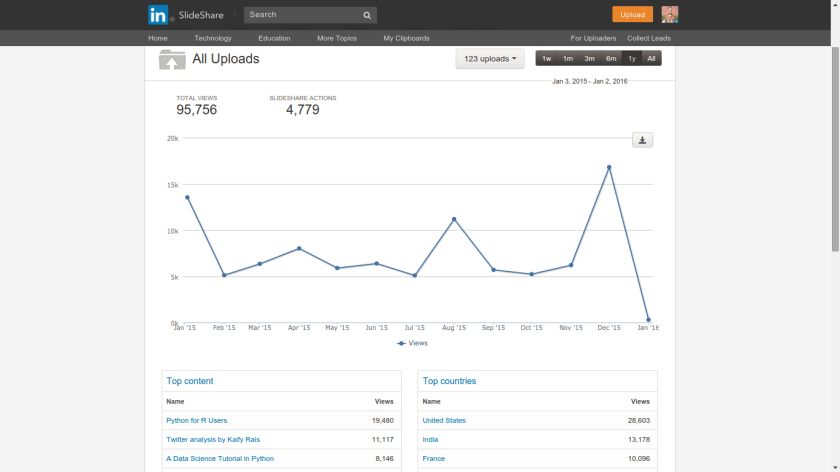Open the For Uploaders menu
This screenshot has width=840, height=472.
click(x=593, y=38)
